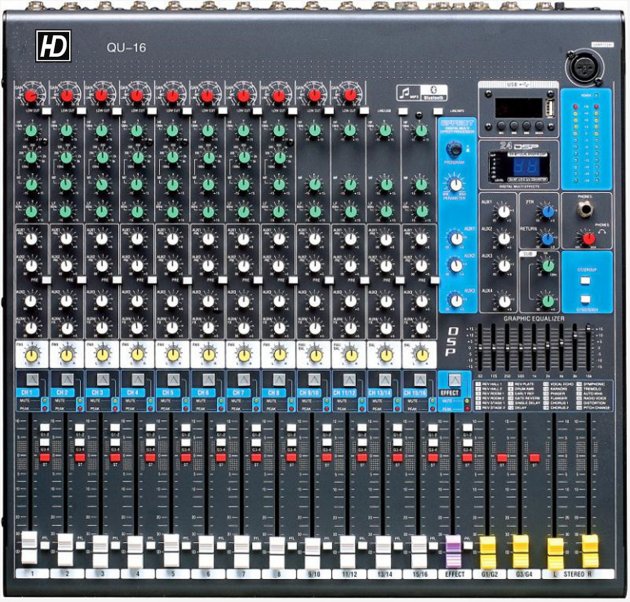
Task: Click the red PHONES volume knob
Action: pos(588,239)
